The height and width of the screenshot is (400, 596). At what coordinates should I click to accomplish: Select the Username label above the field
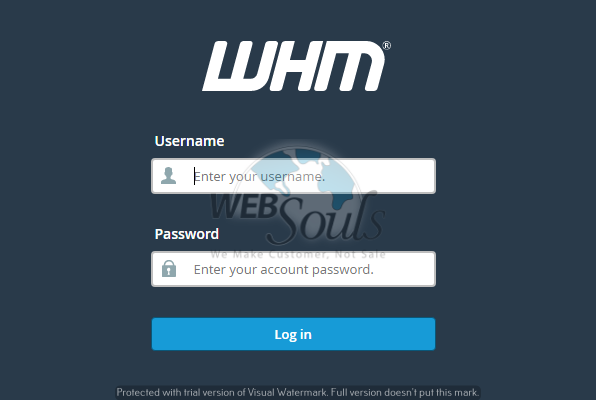[x=189, y=141]
